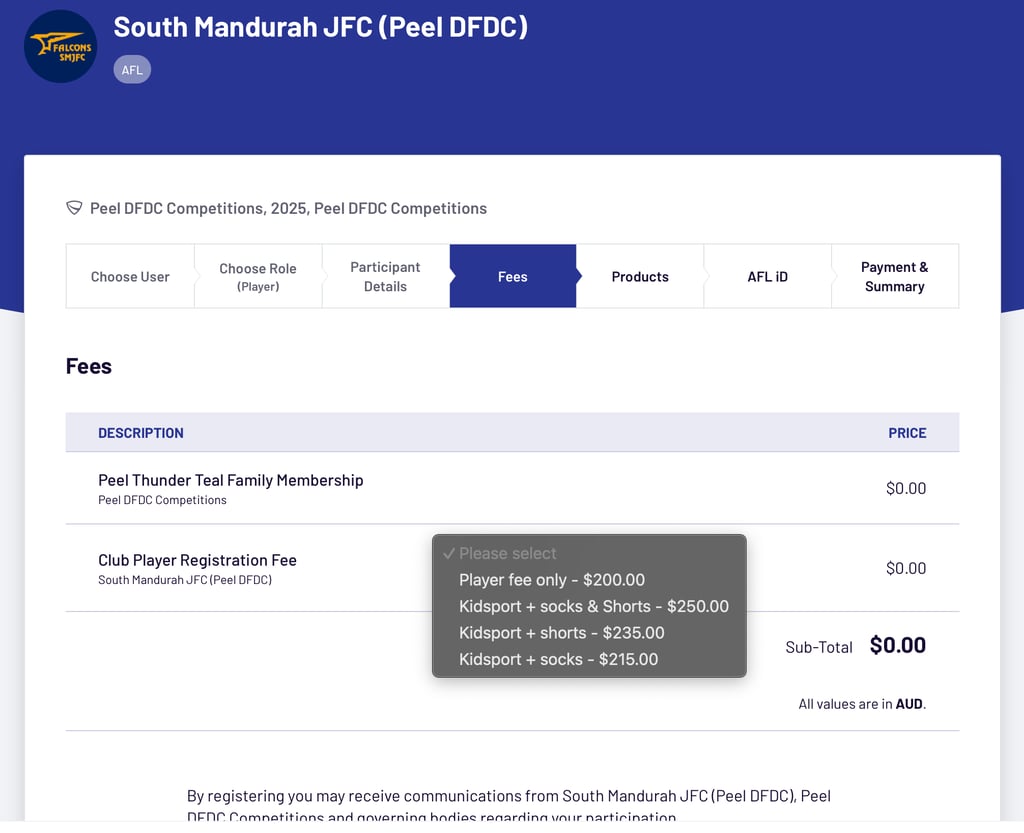Click the shield icon beside Peel DFDC Competitions
The image size is (1024, 833).
pos(74,208)
